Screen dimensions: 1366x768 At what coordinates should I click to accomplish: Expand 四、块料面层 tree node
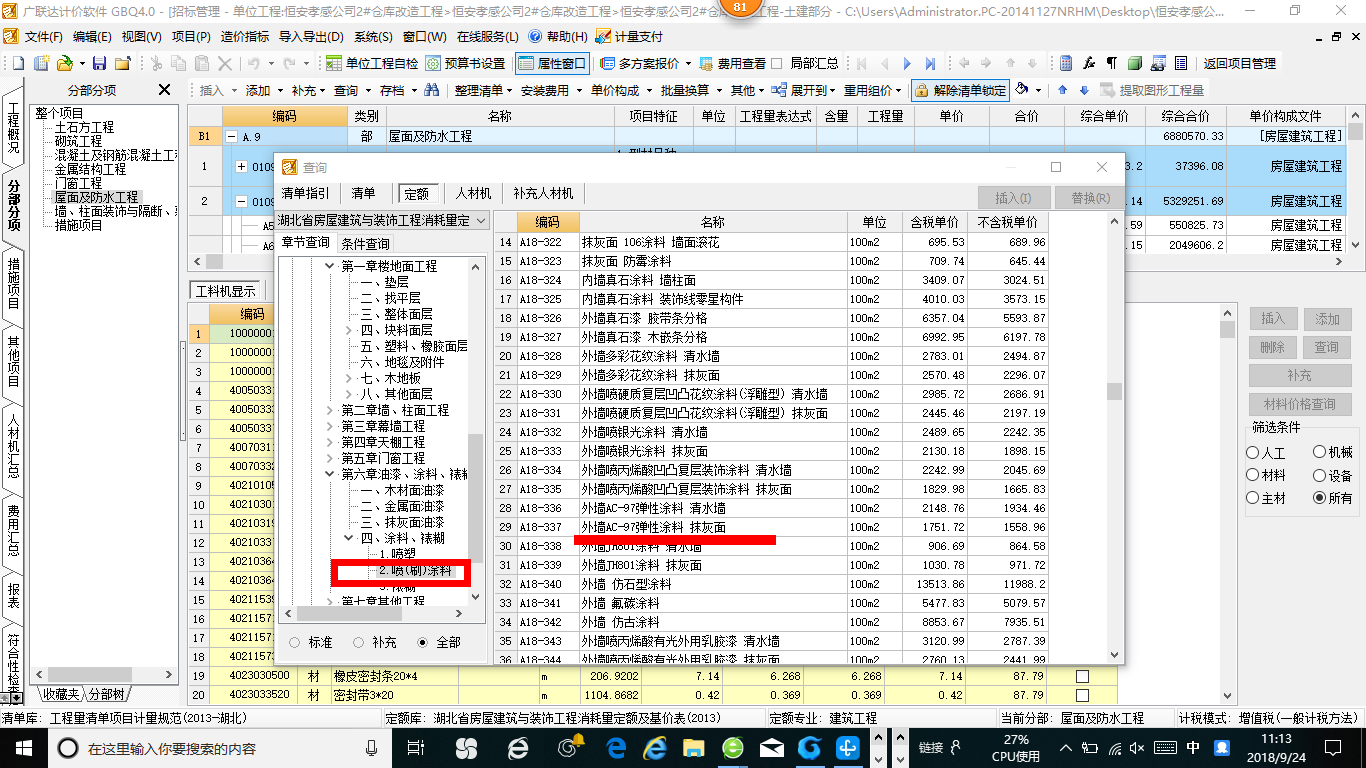[x=348, y=330]
